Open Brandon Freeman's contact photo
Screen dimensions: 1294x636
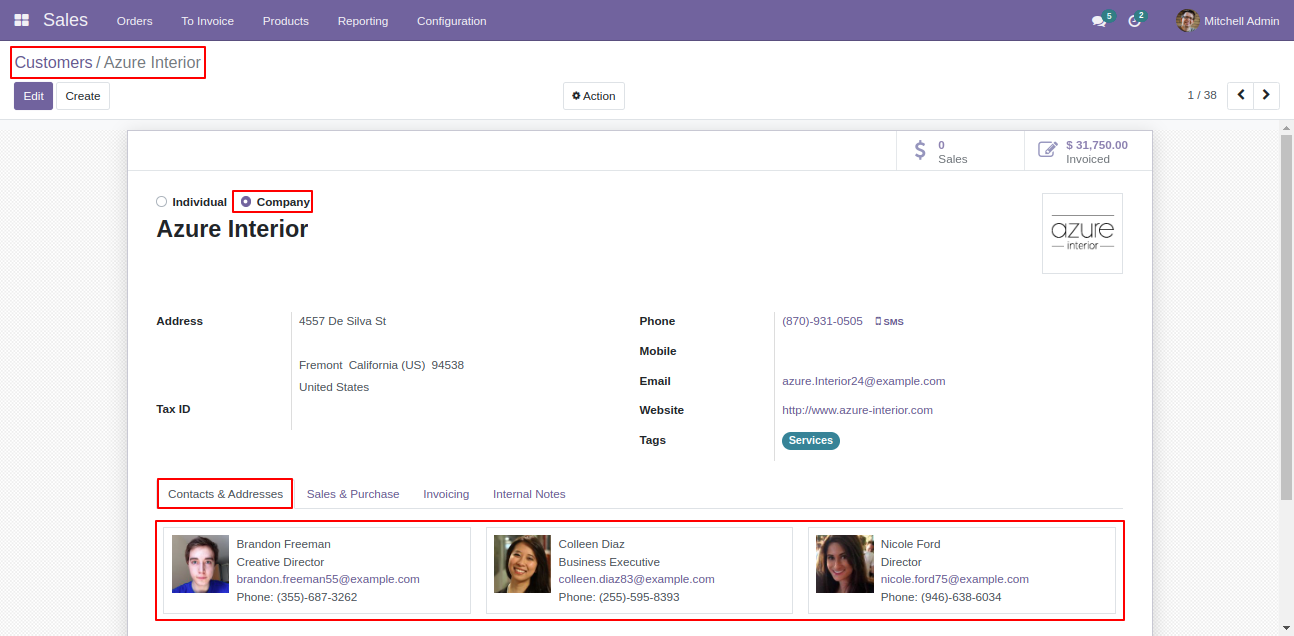(200, 564)
